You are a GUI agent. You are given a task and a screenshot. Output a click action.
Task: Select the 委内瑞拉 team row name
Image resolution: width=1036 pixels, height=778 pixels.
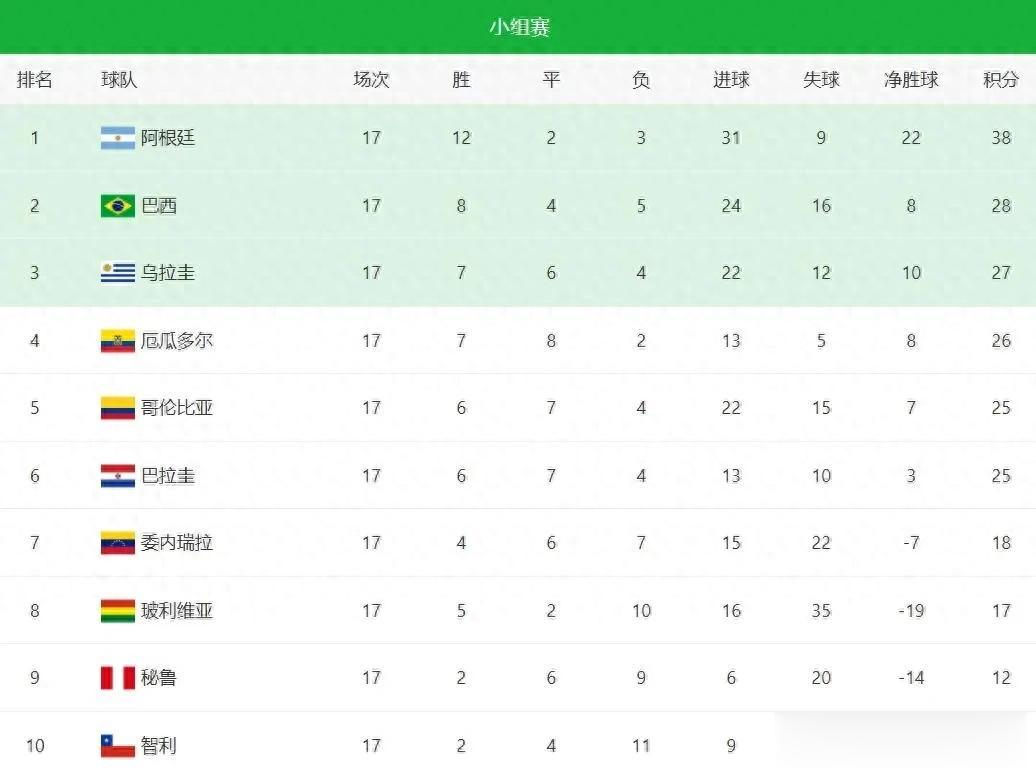pyautogui.click(x=177, y=543)
